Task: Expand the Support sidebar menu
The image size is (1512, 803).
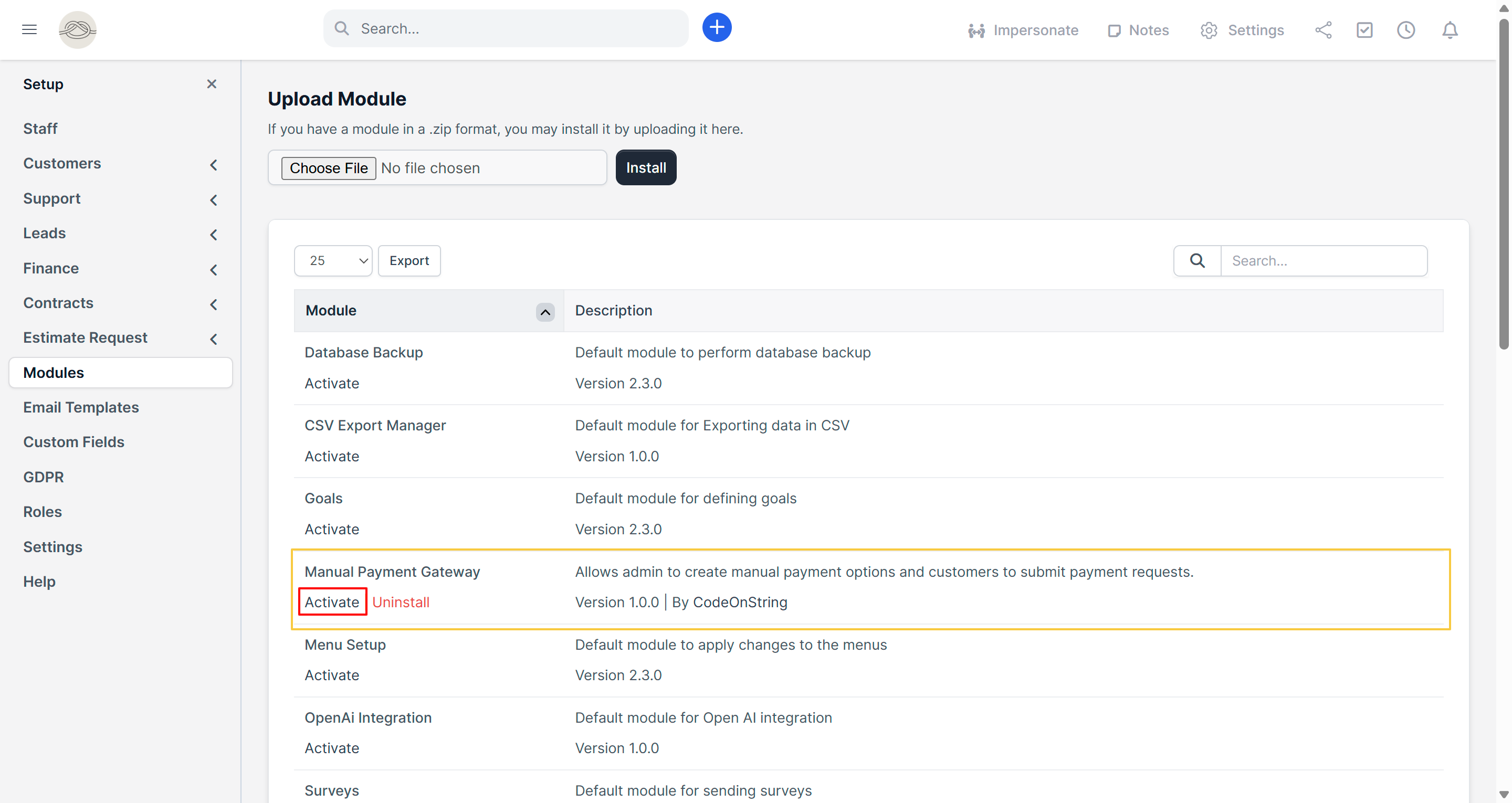Action: click(120, 198)
